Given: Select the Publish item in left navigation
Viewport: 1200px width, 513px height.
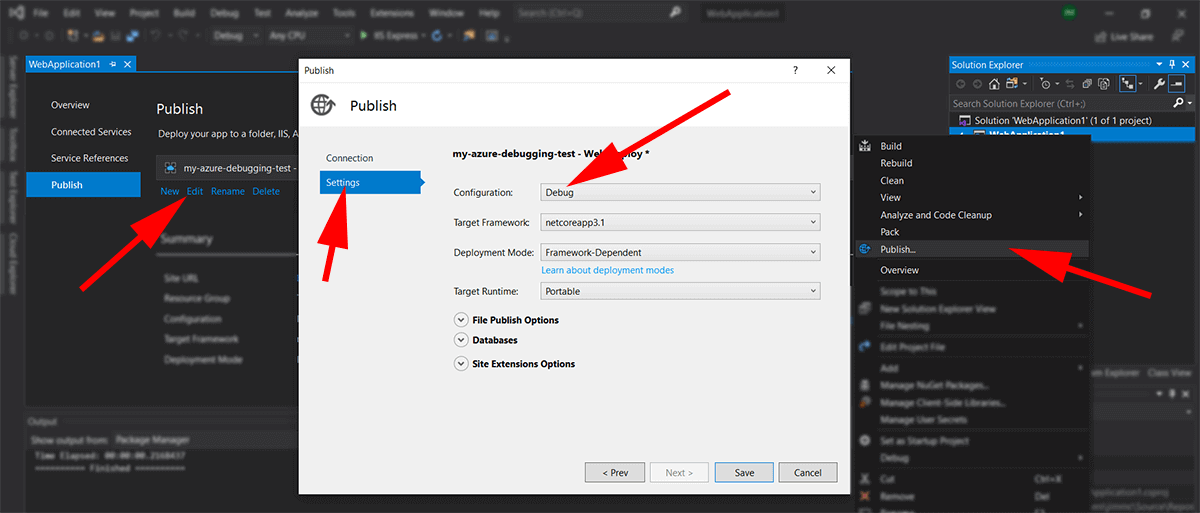Looking at the screenshot, I should click(83, 185).
